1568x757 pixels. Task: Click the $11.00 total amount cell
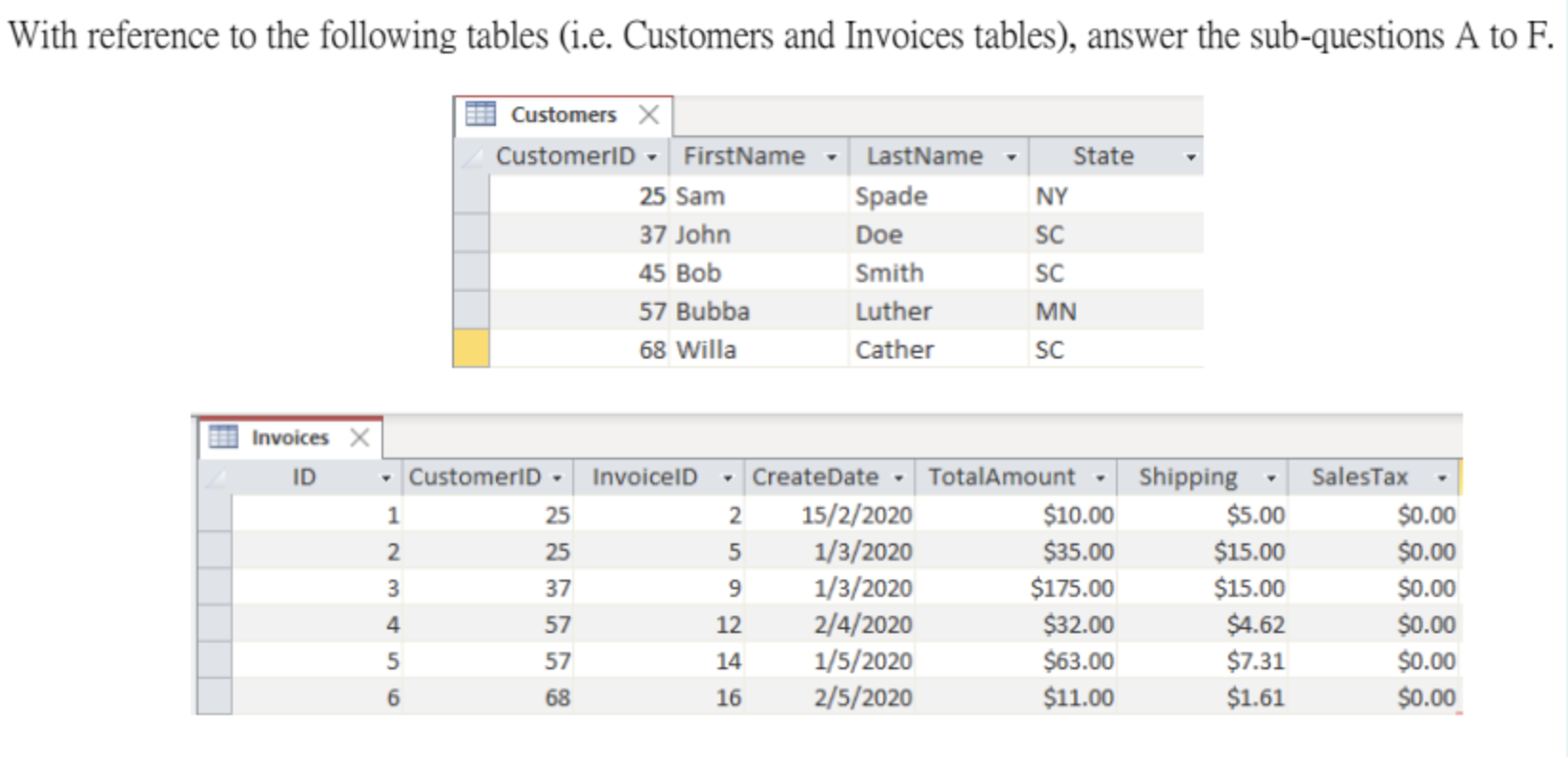[x=1015, y=697]
